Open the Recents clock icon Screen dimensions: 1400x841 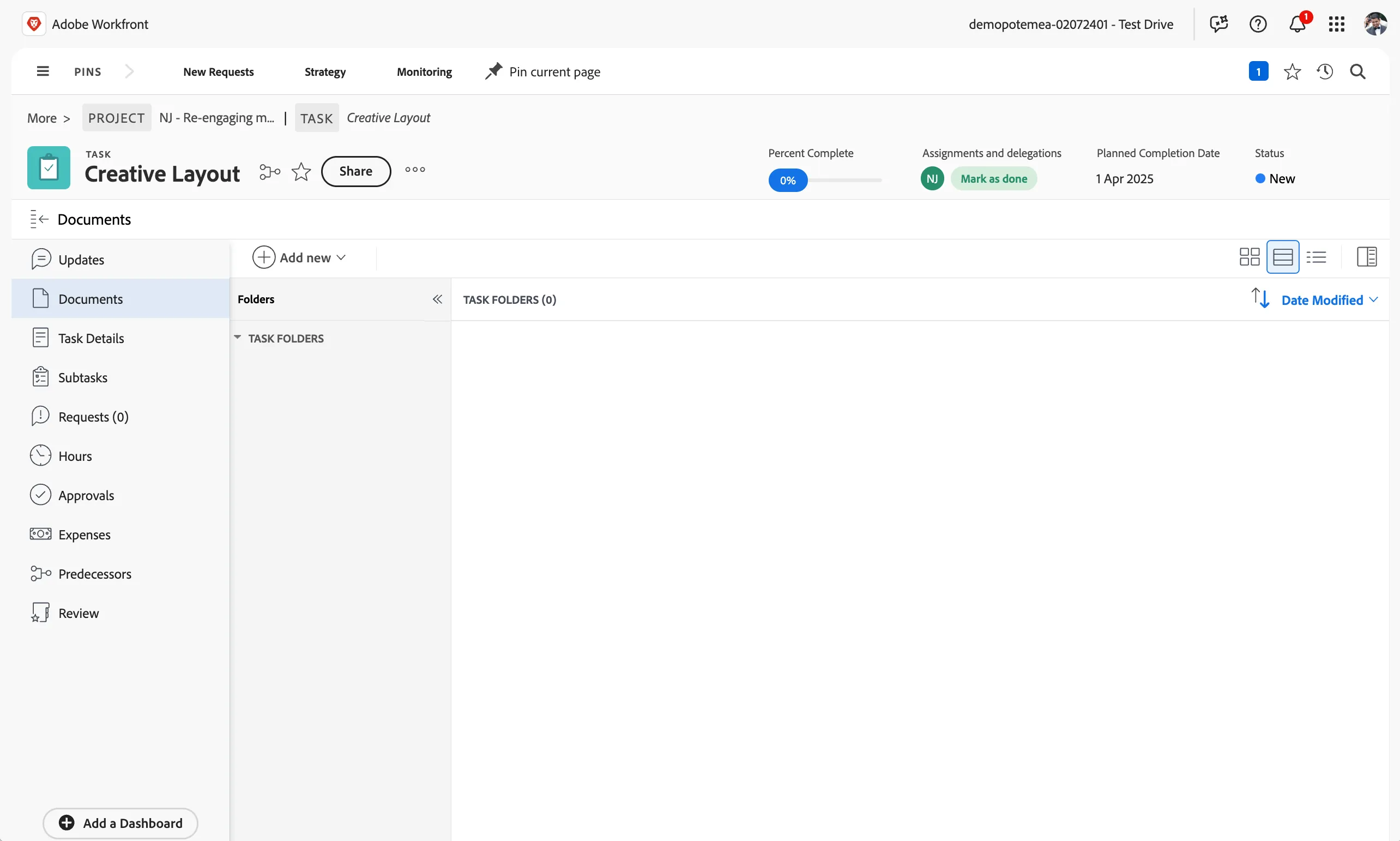(x=1325, y=71)
